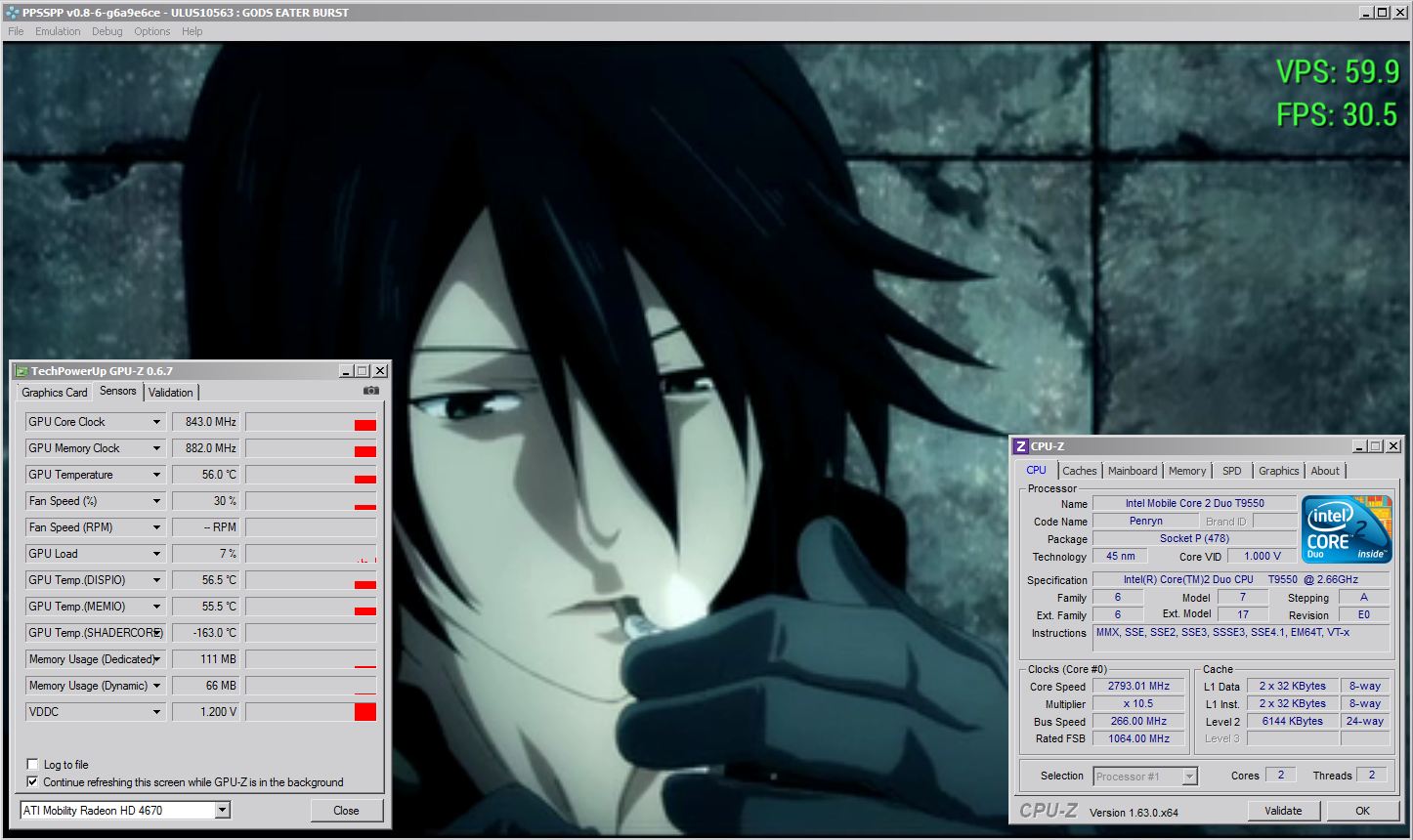Open the Emulation menu
This screenshot has height=840, width=1413.
click(58, 31)
